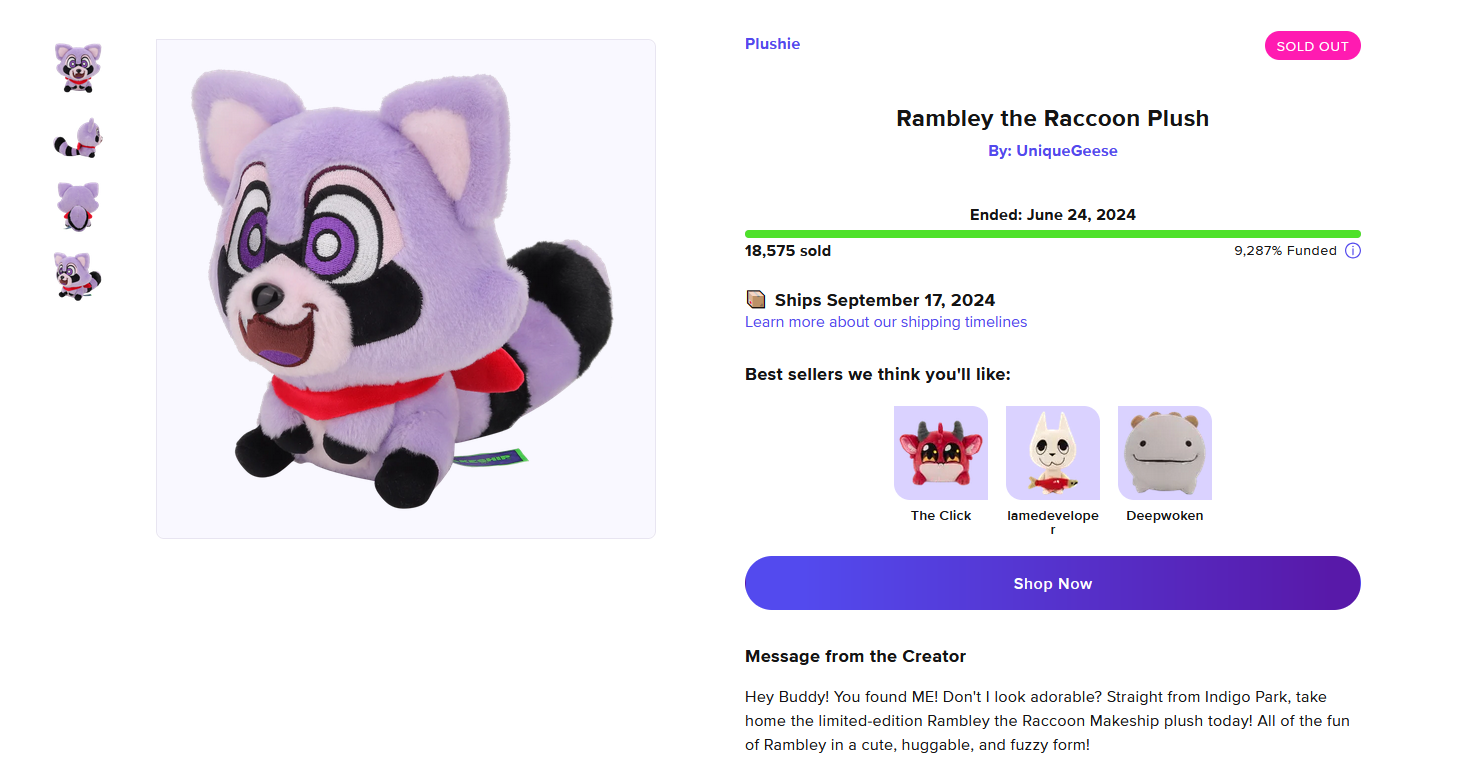
Task: Click the green funding progress bar
Action: (1052, 234)
